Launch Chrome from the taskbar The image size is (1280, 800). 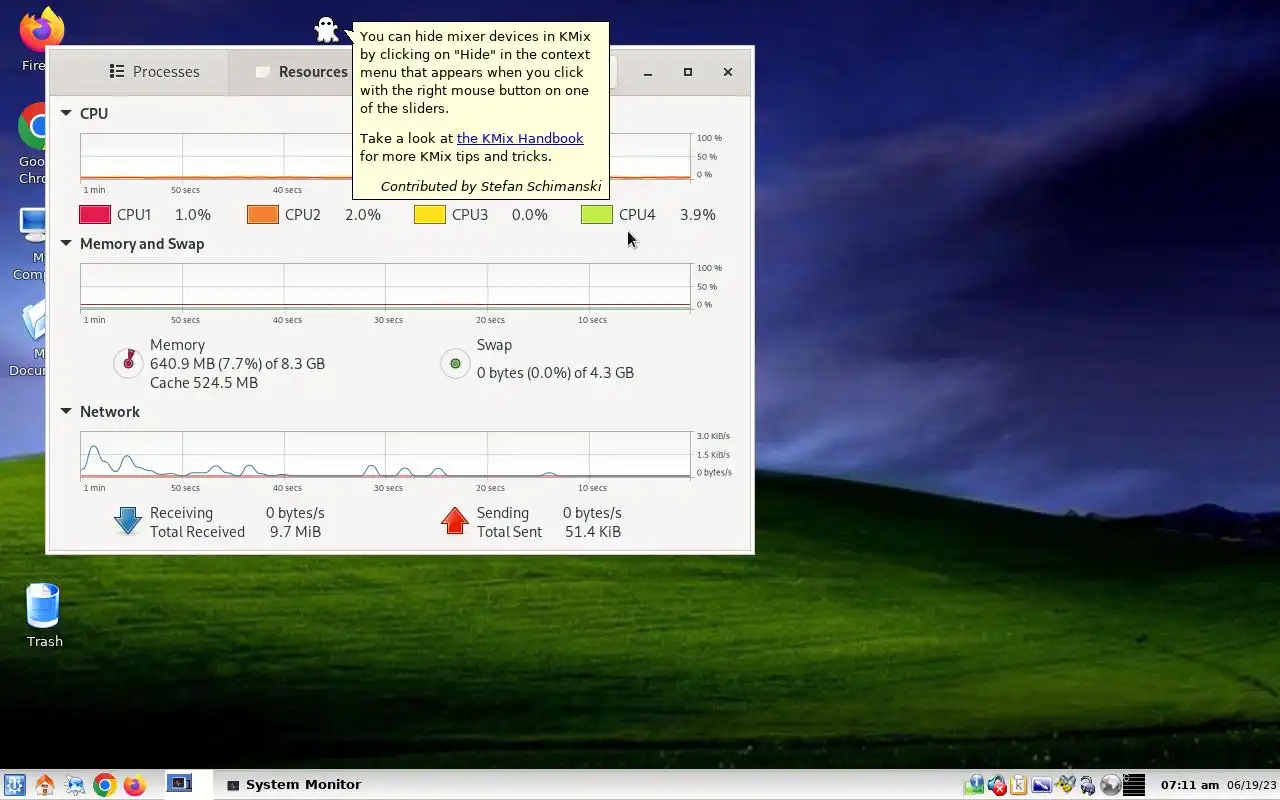pyautogui.click(x=104, y=785)
